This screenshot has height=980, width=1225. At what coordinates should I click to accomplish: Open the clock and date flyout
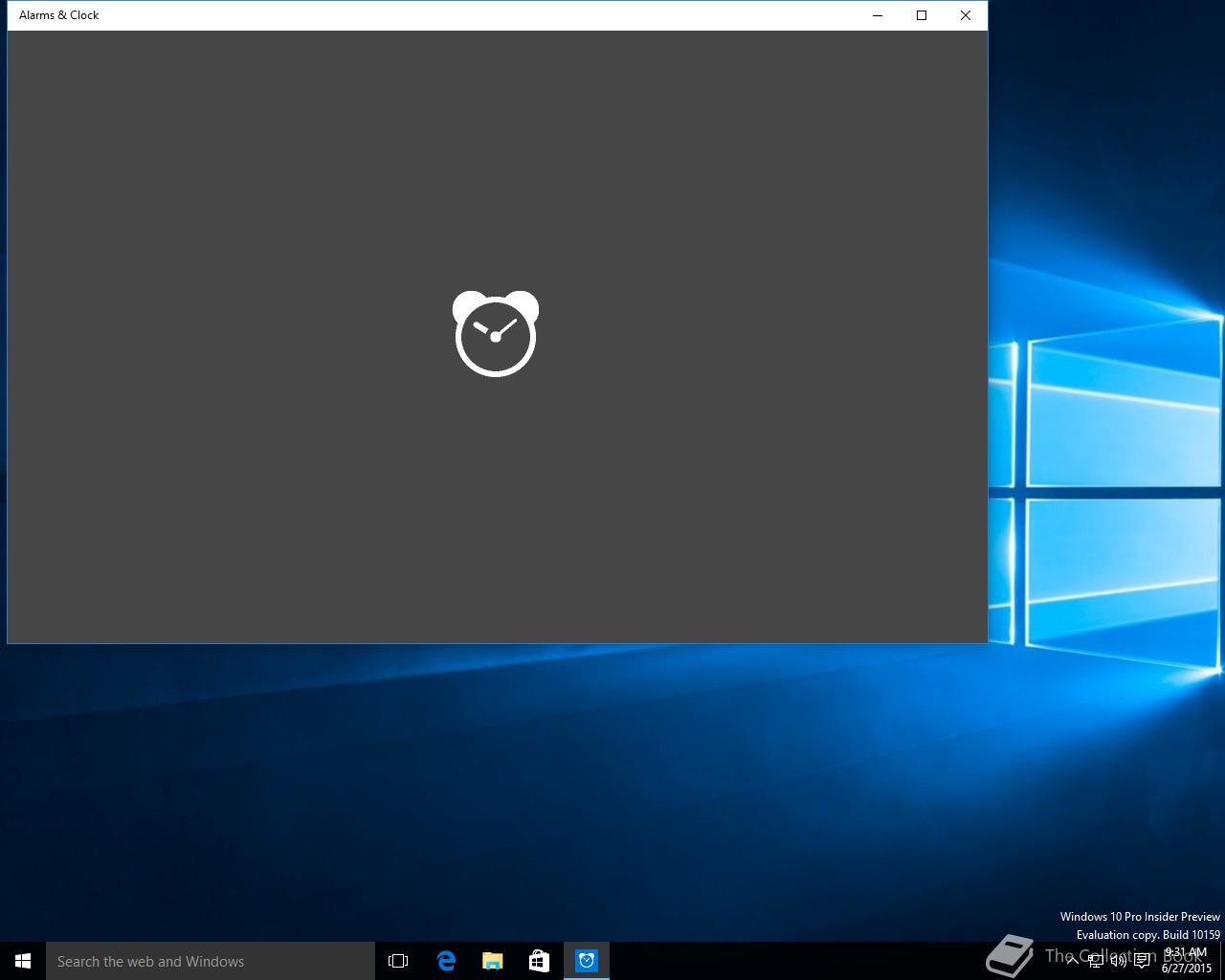pyautogui.click(x=1186, y=961)
